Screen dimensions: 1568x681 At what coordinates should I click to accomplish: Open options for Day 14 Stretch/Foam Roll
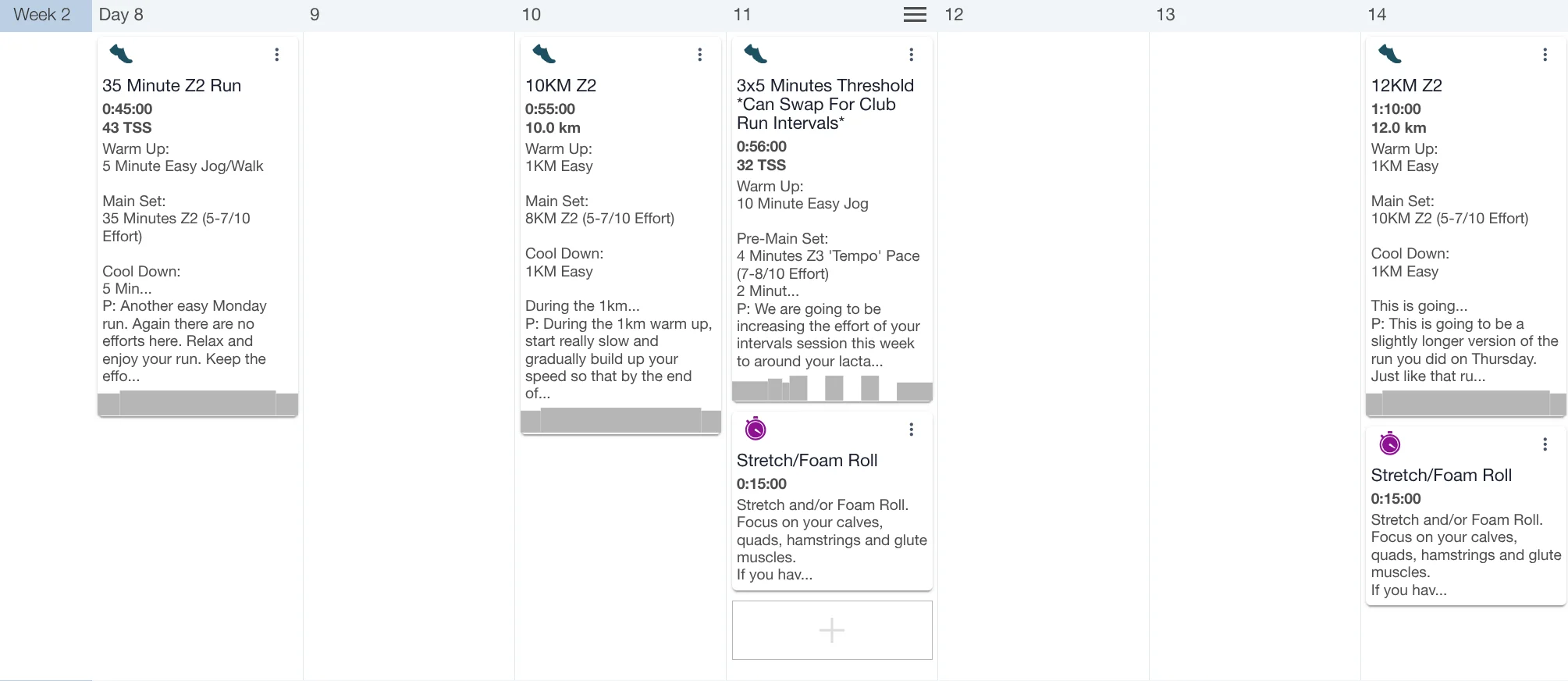[x=1545, y=444]
